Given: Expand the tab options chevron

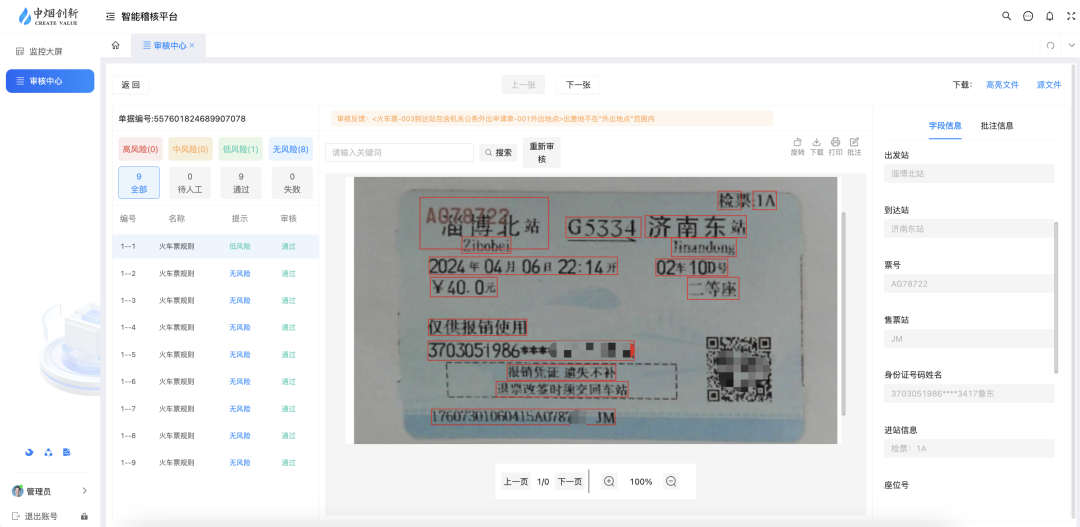Looking at the screenshot, I should pyautogui.click(x=1071, y=45).
